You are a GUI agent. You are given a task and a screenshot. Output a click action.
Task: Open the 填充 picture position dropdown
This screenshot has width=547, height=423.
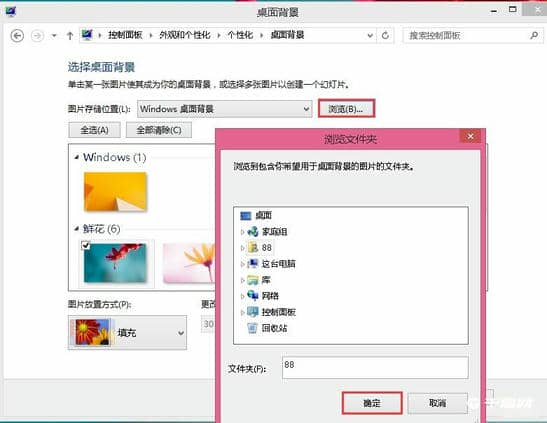click(127, 332)
